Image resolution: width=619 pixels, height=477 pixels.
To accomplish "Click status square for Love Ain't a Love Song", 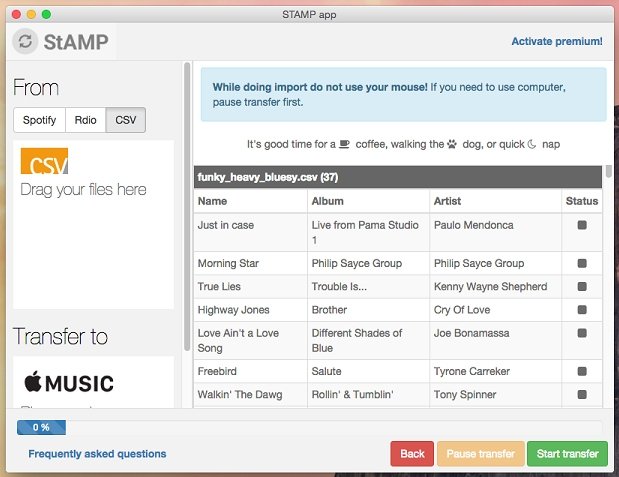I will pos(582,333).
